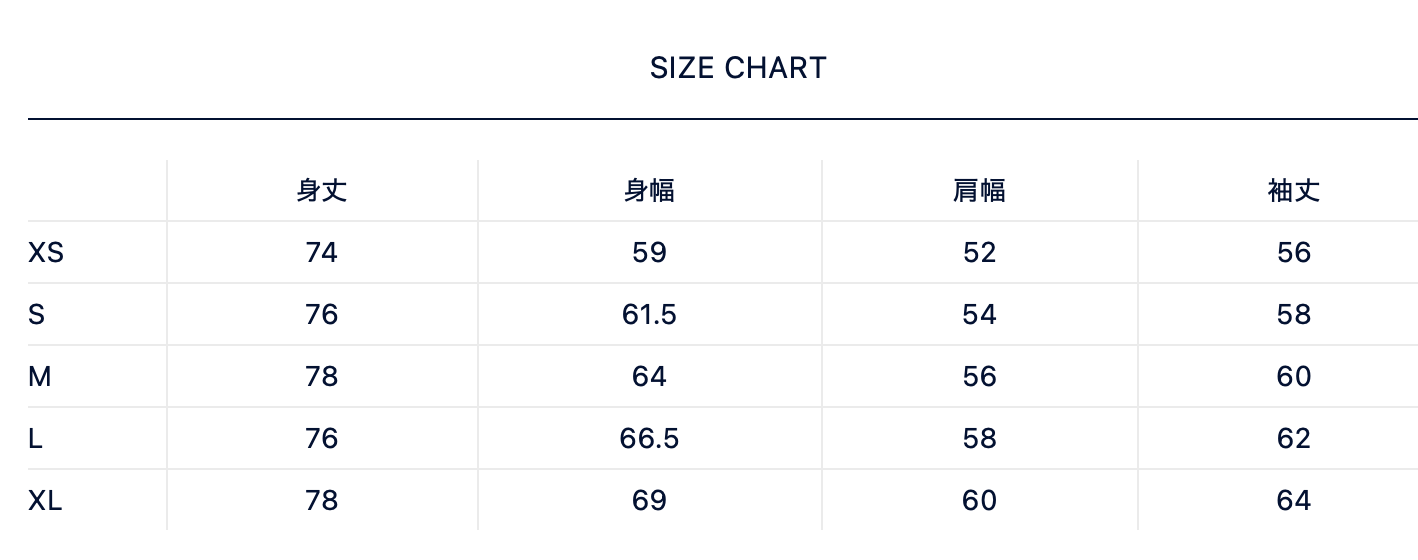Click the 袖丈 column header
Screen dimensions: 1418x560
[1293, 190]
